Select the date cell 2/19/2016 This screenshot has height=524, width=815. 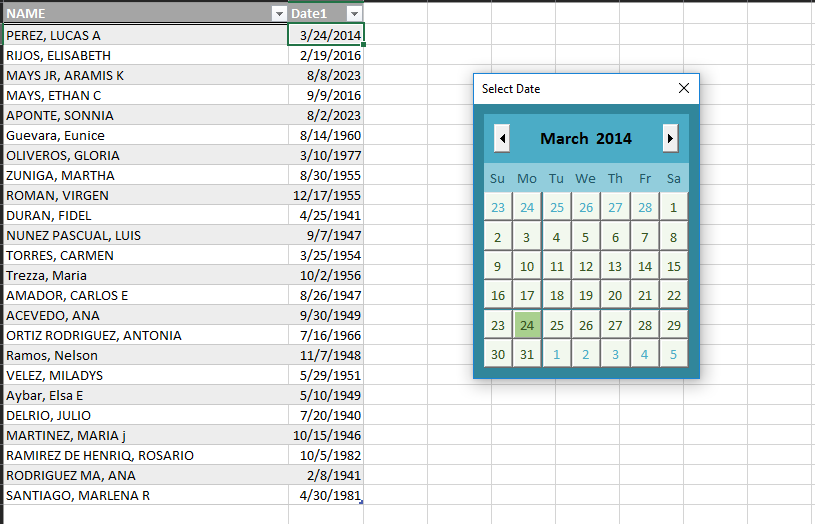(x=326, y=55)
